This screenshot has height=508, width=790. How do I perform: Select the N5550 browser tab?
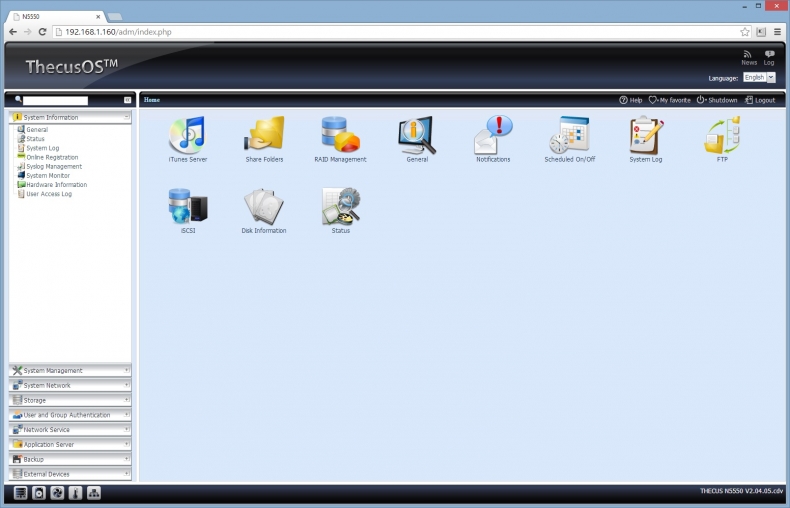[x=55, y=16]
